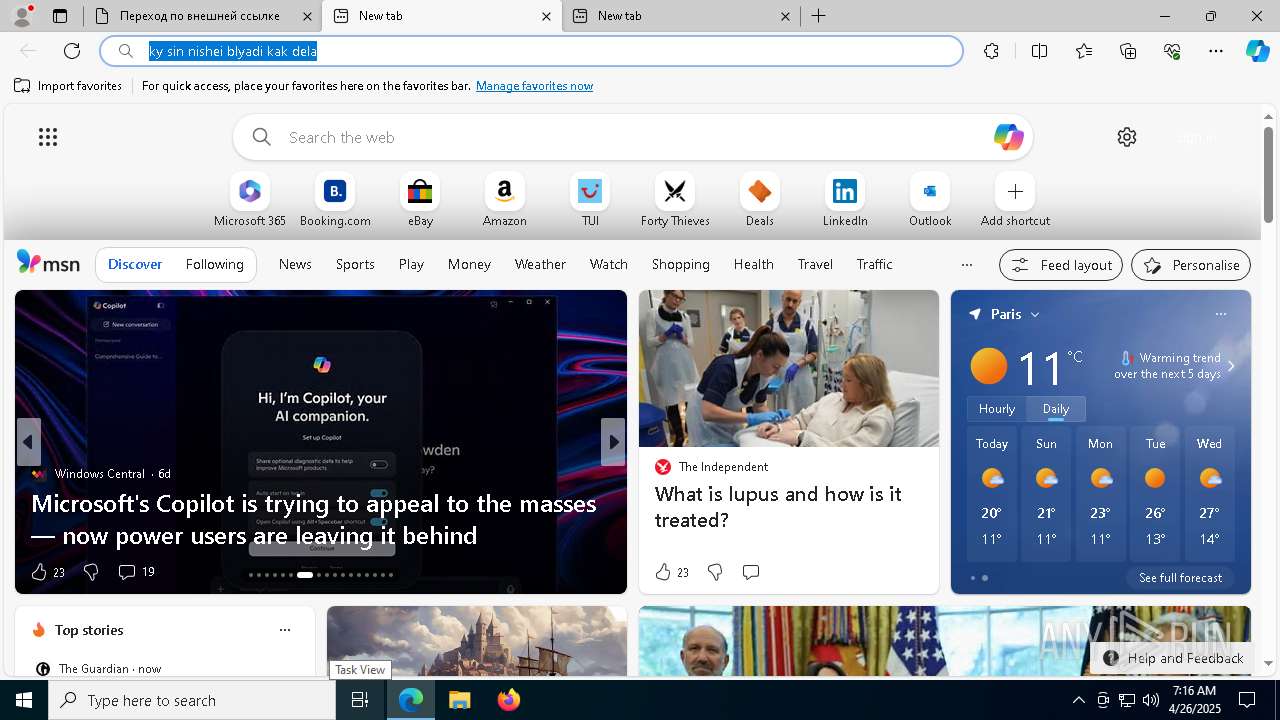Open taskbar volume control
1280x720 pixels.
coord(1150,700)
